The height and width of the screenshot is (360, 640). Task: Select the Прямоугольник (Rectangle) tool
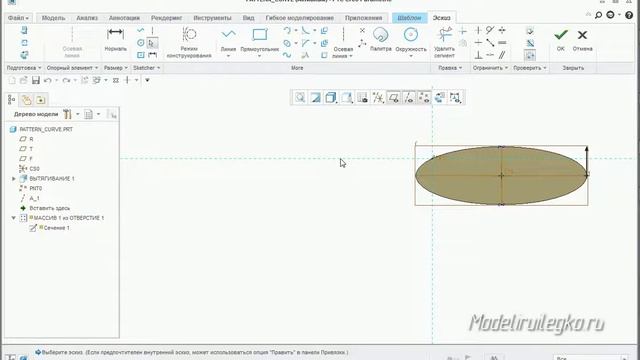coord(260,40)
